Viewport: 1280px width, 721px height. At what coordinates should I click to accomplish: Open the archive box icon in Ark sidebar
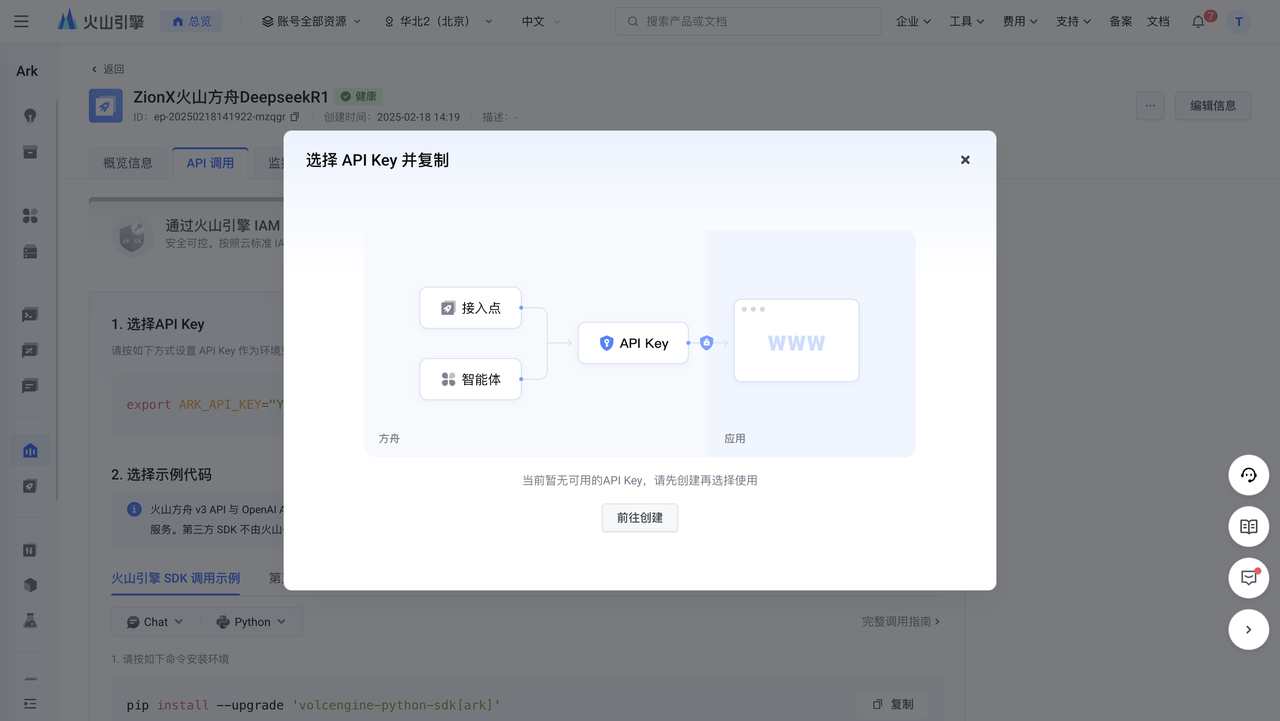[x=30, y=152]
